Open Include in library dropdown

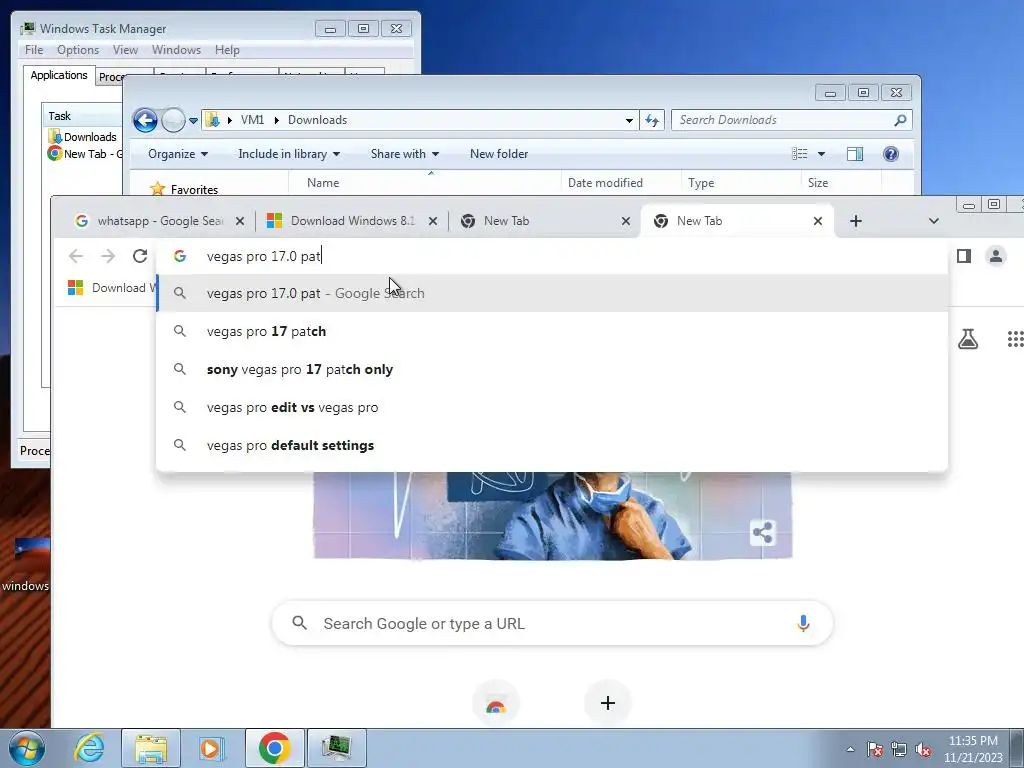(289, 154)
